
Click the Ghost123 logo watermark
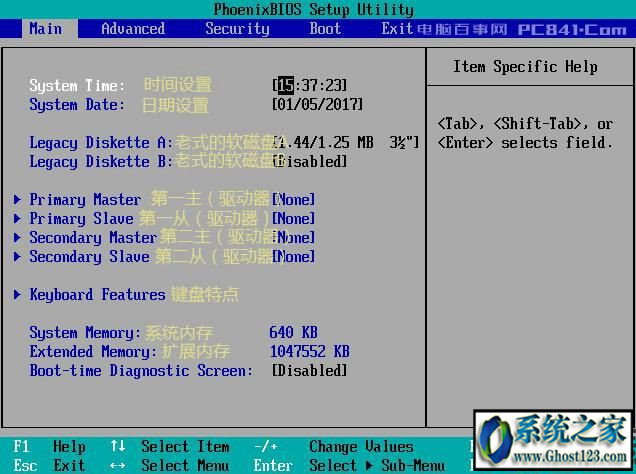(553, 440)
